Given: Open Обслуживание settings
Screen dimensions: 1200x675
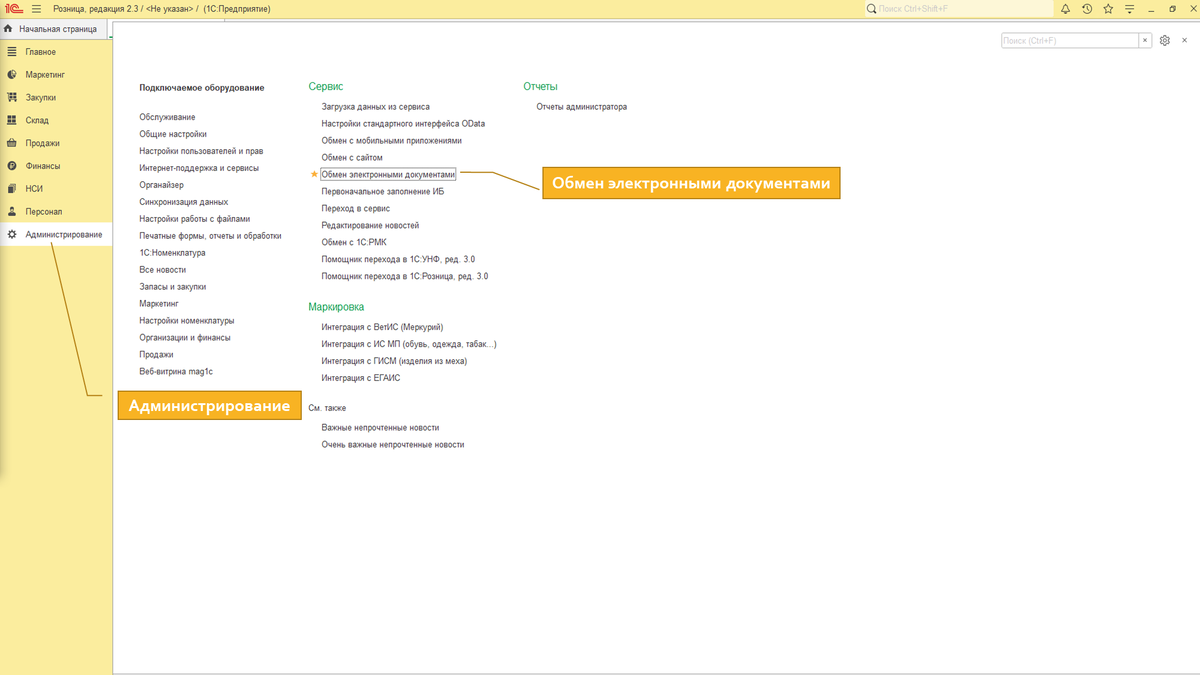Looking at the screenshot, I should [167, 117].
